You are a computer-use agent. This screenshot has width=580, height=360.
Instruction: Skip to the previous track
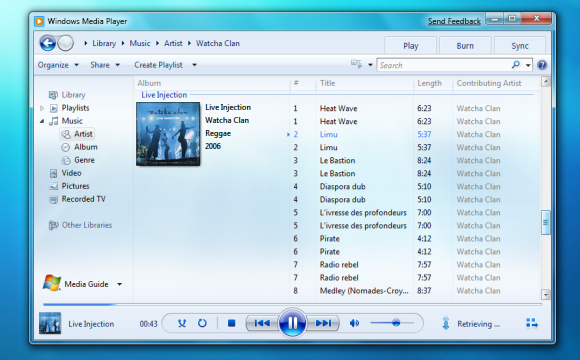(x=262, y=323)
